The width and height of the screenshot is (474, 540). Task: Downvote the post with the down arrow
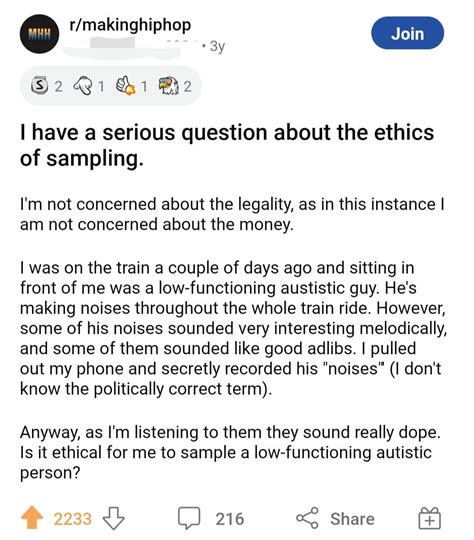[114, 518]
